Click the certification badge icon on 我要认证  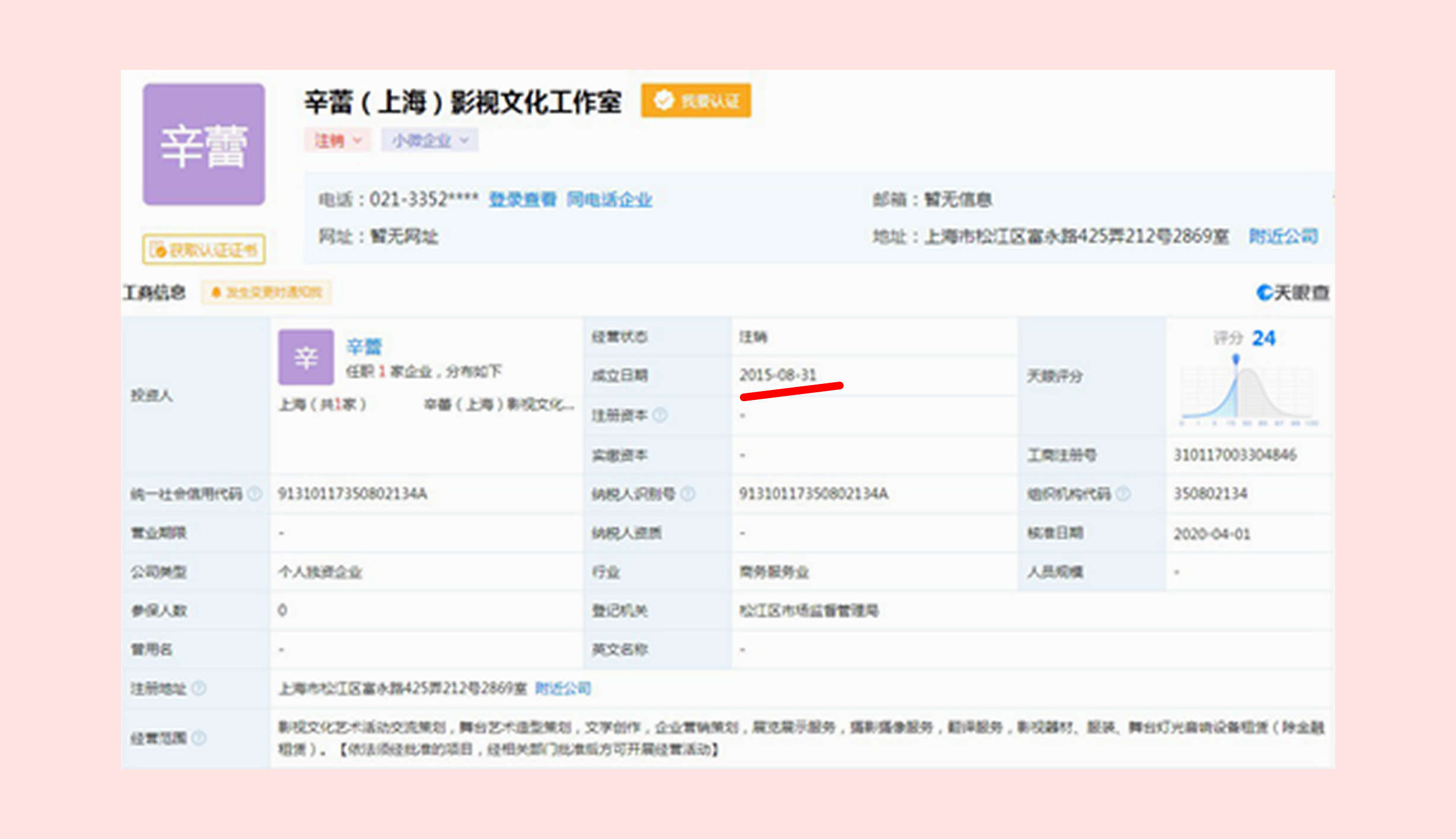tap(664, 101)
